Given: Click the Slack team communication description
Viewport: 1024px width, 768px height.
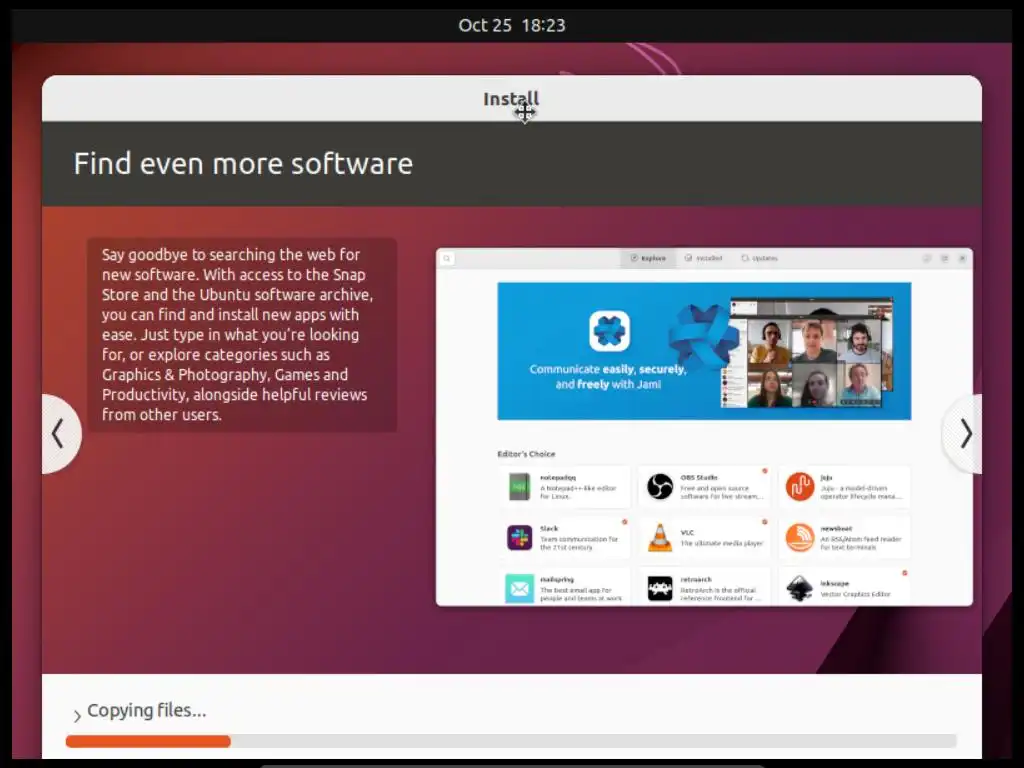Looking at the screenshot, I should tap(579, 543).
